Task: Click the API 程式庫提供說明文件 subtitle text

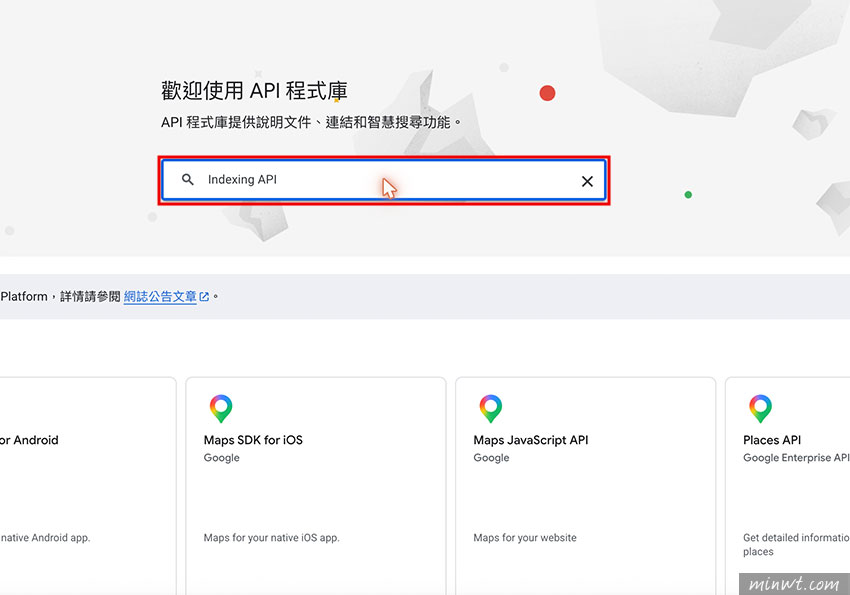Action: [x=311, y=122]
